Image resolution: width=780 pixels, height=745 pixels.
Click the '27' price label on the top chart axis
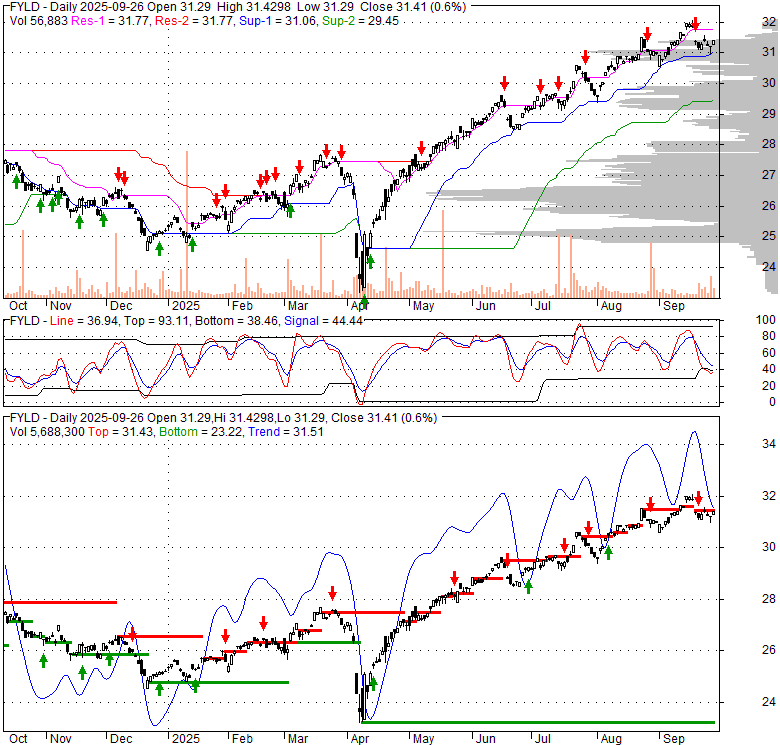(x=769, y=175)
